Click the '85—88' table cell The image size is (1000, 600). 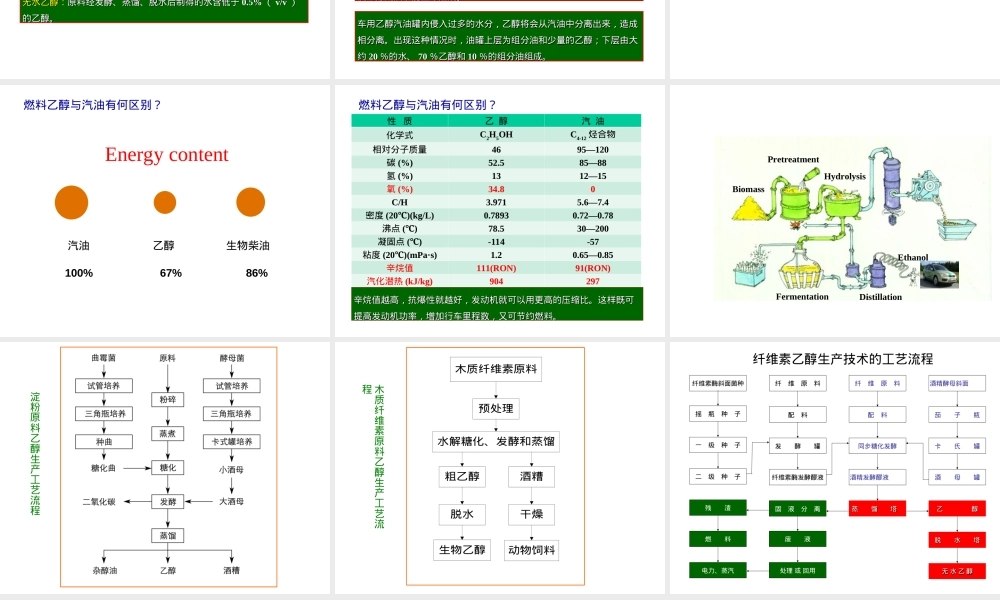click(592, 163)
